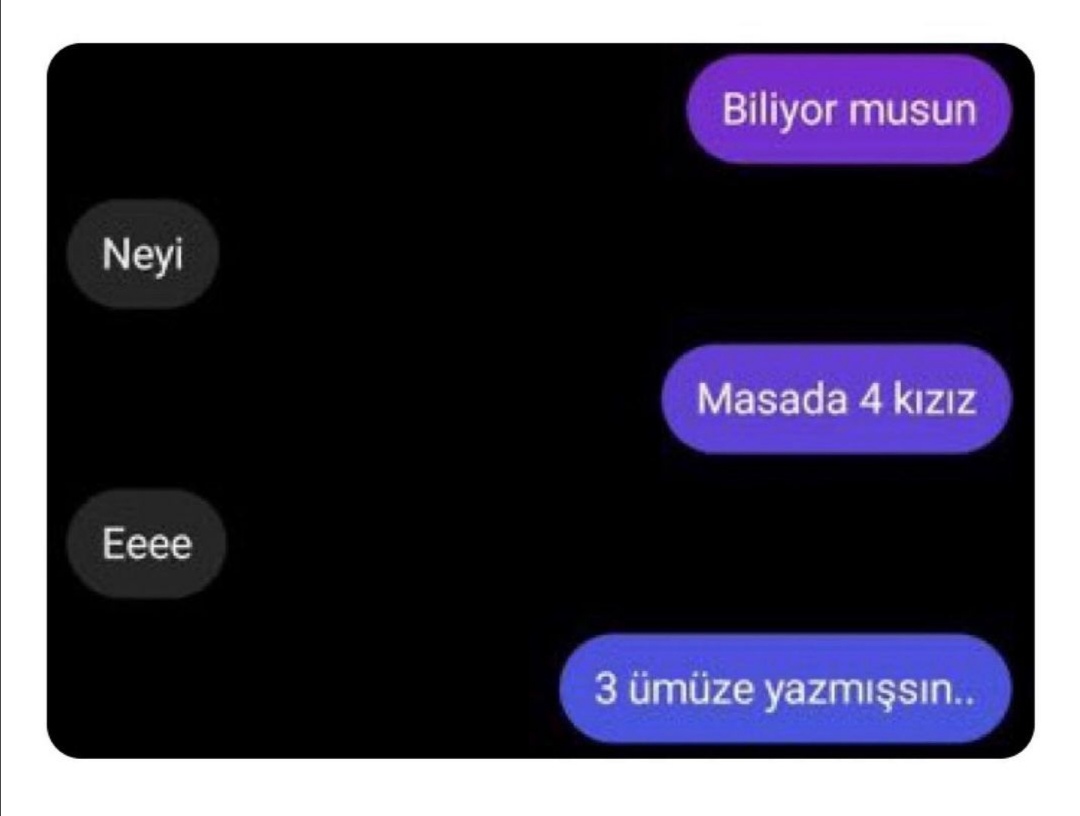This screenshot has height=816, width=1080.
Task: Click the number 4 in 'Masada 4 kızız'
Action: click(869, 399)
